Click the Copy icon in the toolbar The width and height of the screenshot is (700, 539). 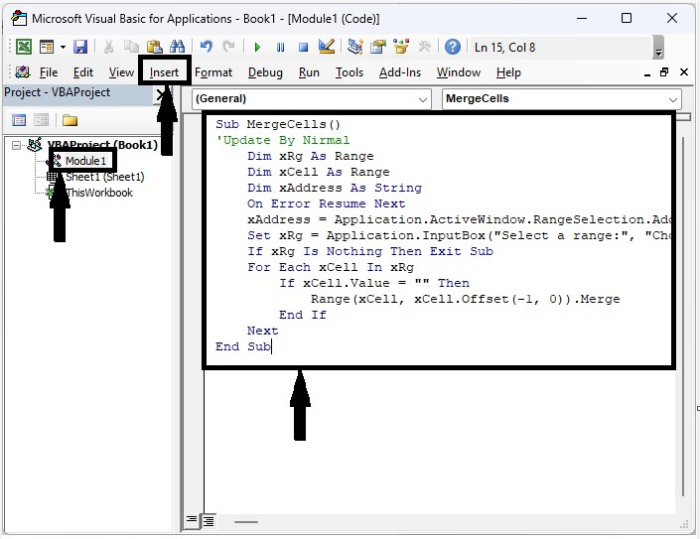pos(131,47)
